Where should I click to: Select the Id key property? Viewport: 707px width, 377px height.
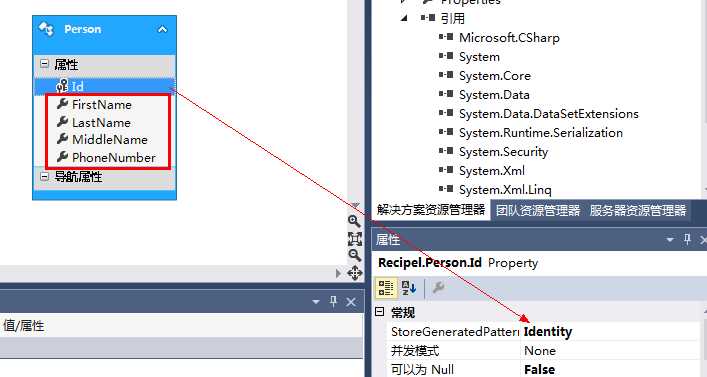[x=104, y=86]
